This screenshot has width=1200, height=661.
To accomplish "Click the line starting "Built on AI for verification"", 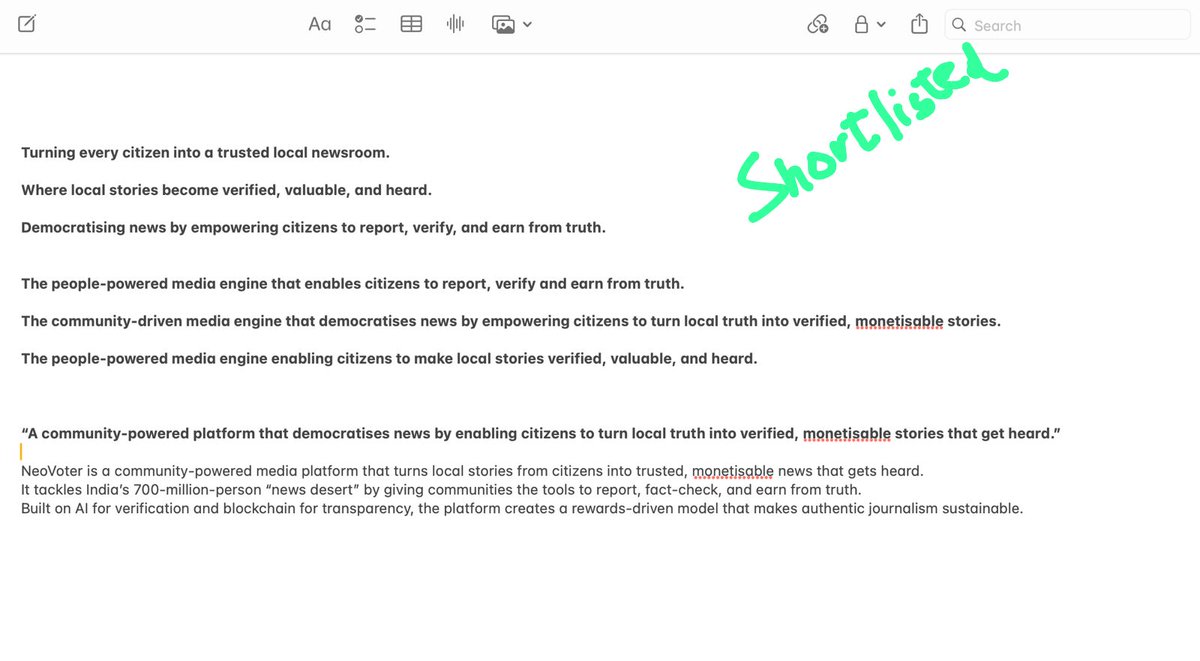I will (522, 508).
